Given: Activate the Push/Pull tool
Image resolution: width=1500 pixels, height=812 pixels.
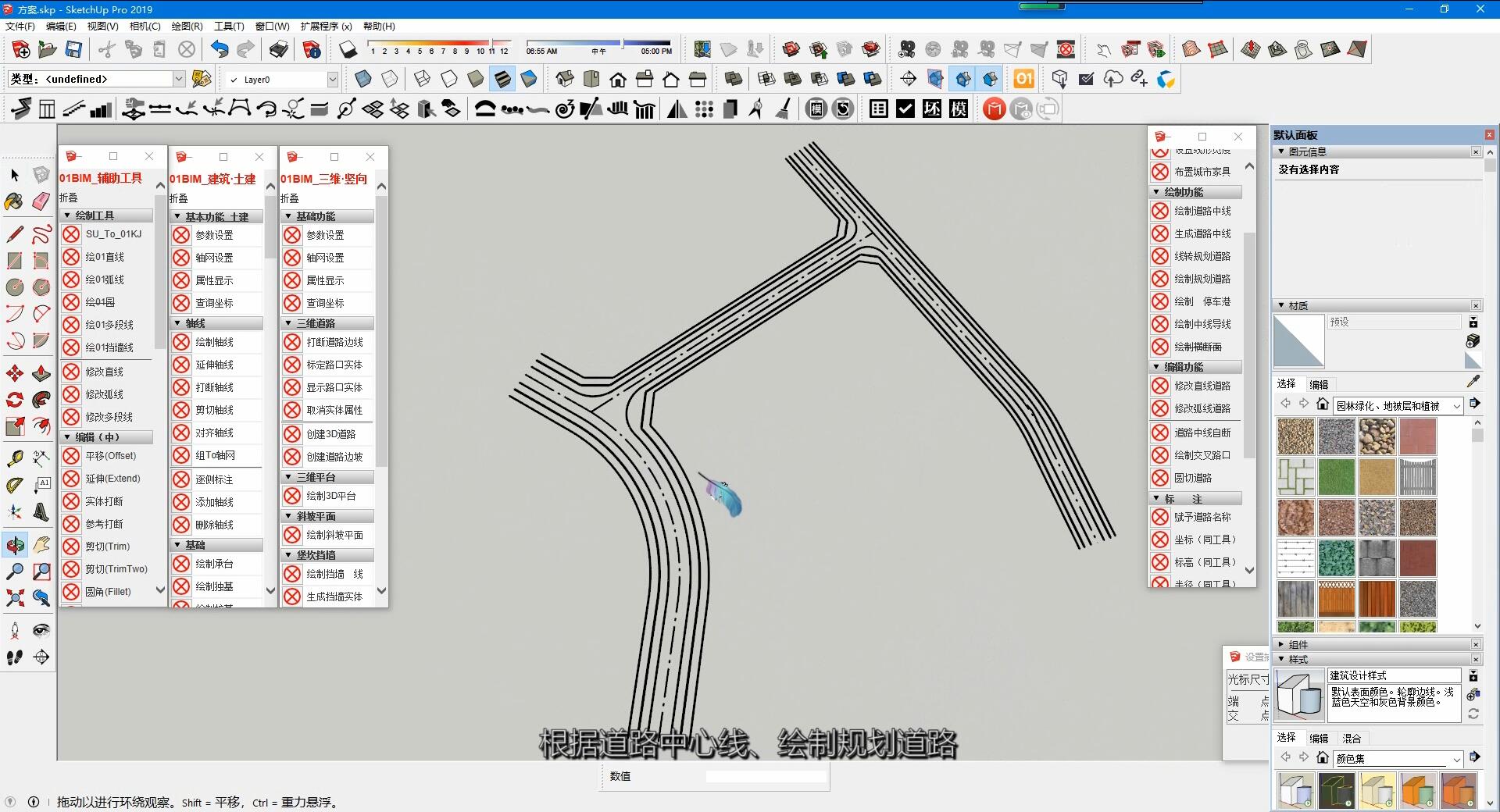Looking at the screenshot, I should [41, 373].
